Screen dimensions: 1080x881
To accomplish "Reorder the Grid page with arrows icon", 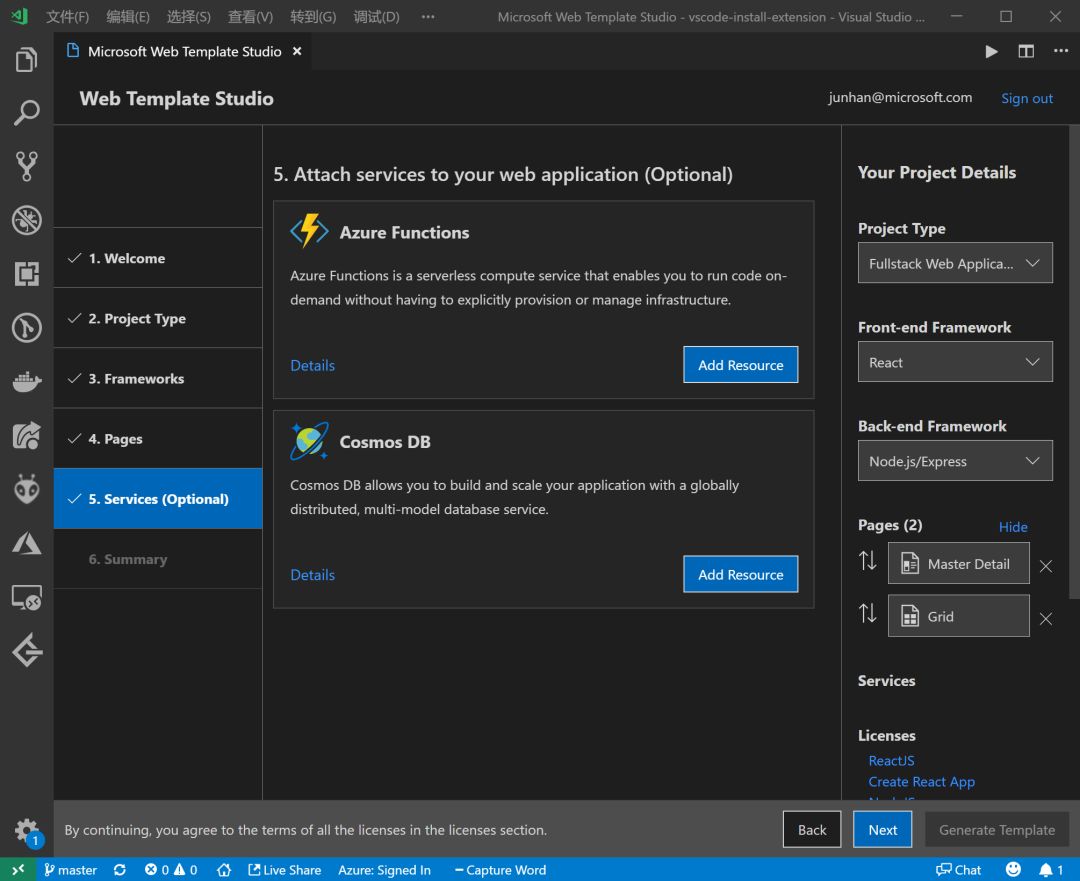I will 867,612.
